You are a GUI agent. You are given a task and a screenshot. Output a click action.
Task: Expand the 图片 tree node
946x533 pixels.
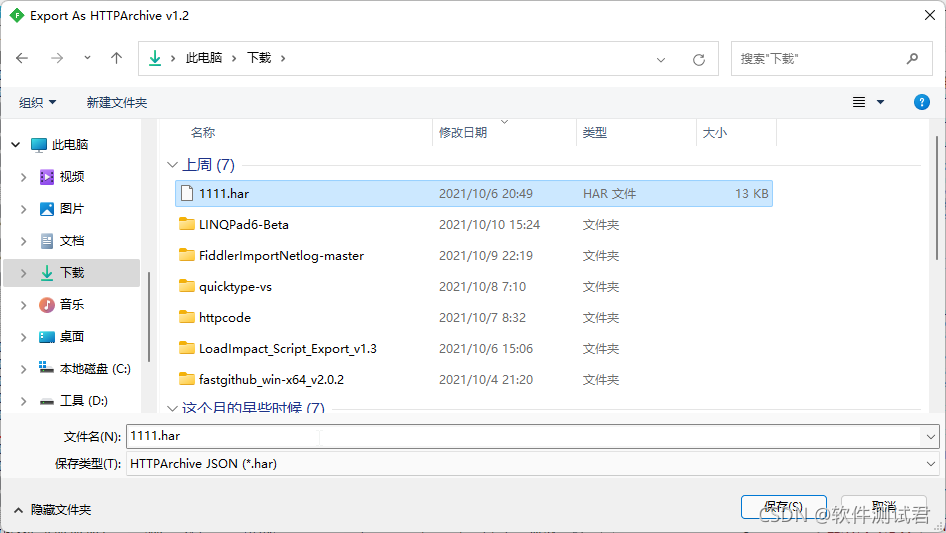24,209
